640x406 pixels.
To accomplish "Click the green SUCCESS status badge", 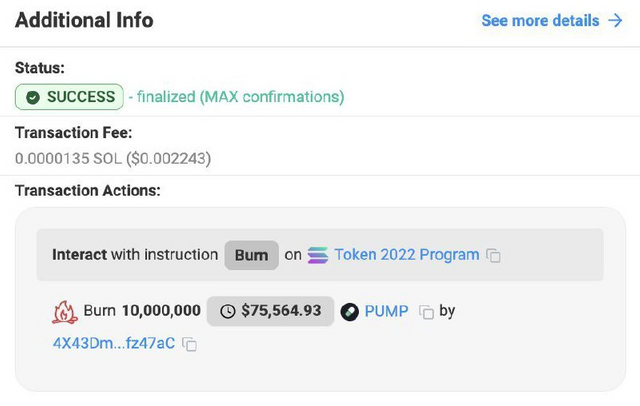I will pyautogui.click(x=69, y=97).
